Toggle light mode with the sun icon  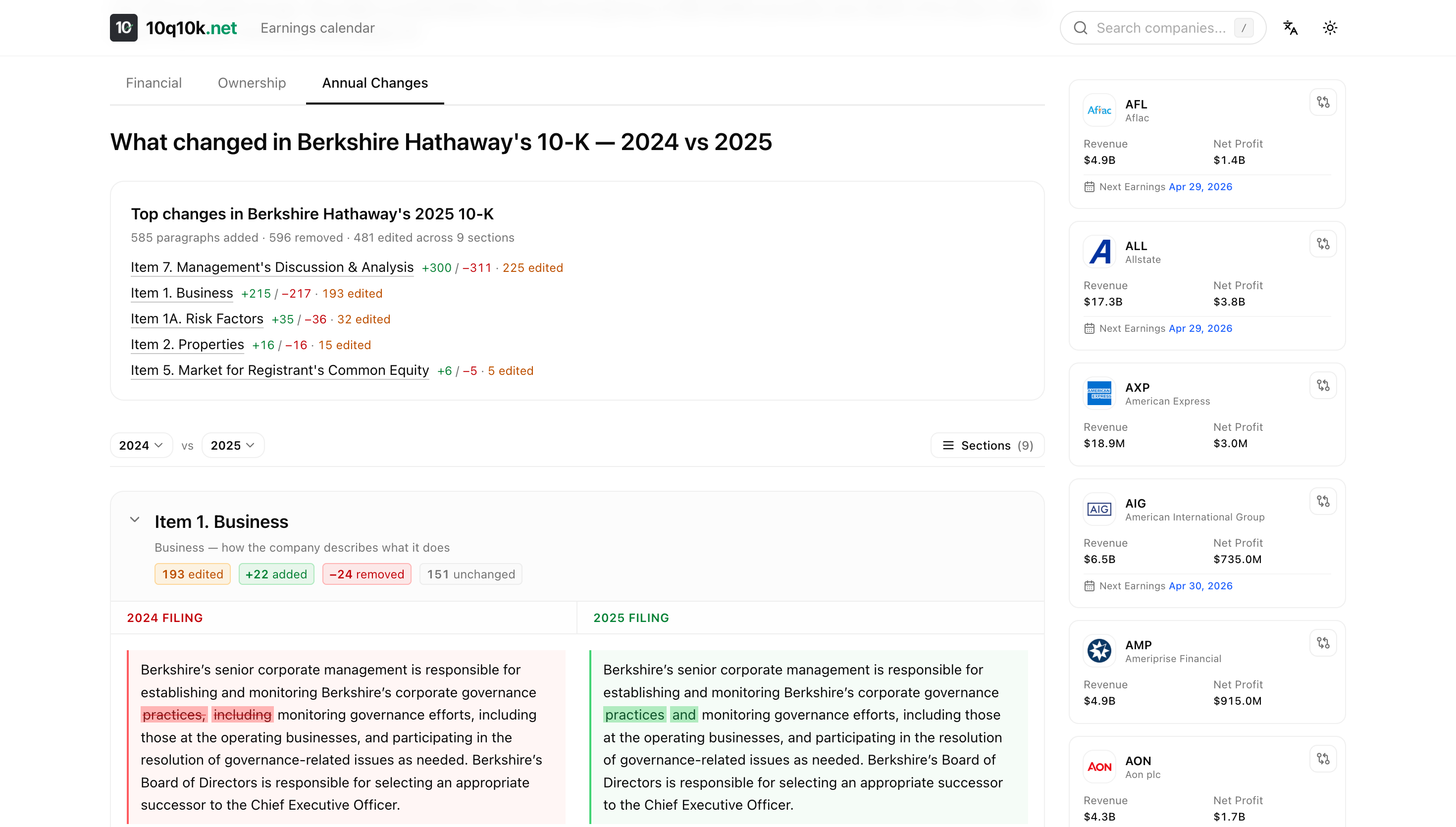pos(1330,27)
